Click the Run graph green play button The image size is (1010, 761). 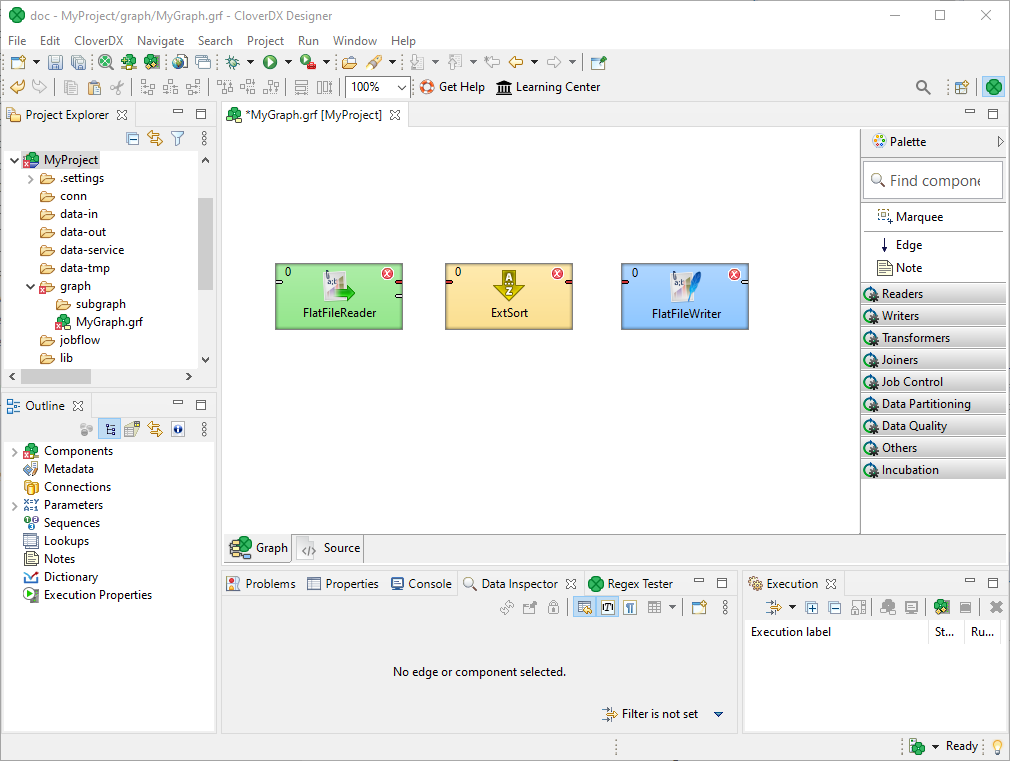(x=270, y=63)
